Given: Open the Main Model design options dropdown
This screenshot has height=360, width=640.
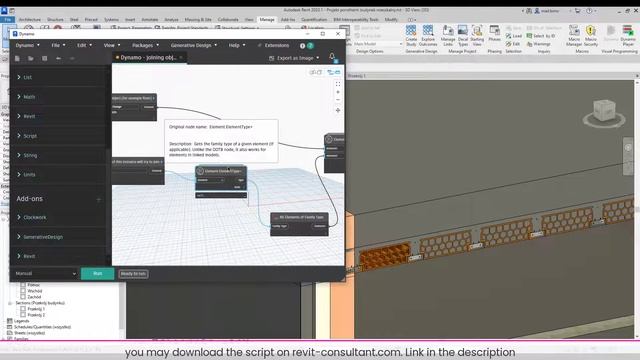Looking at the screenshot, I should [x=377, y=44].
